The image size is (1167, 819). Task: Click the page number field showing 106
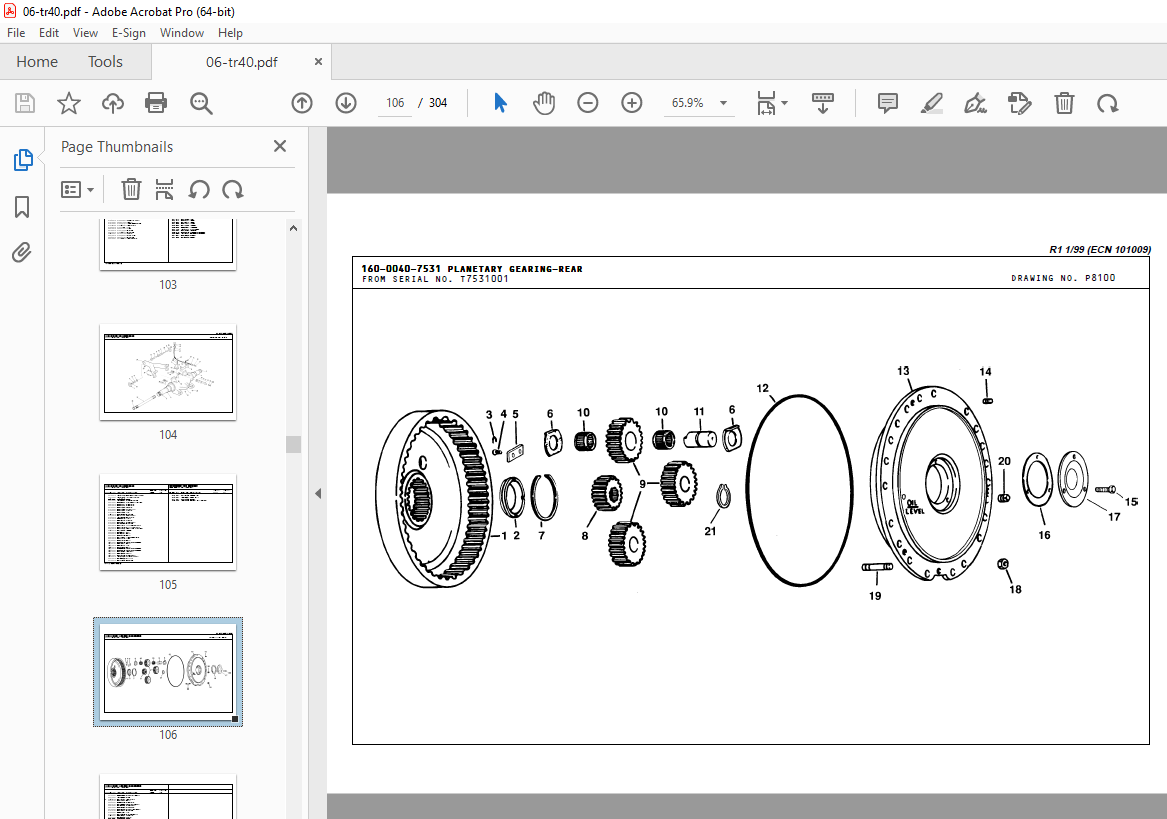(395, 103)
